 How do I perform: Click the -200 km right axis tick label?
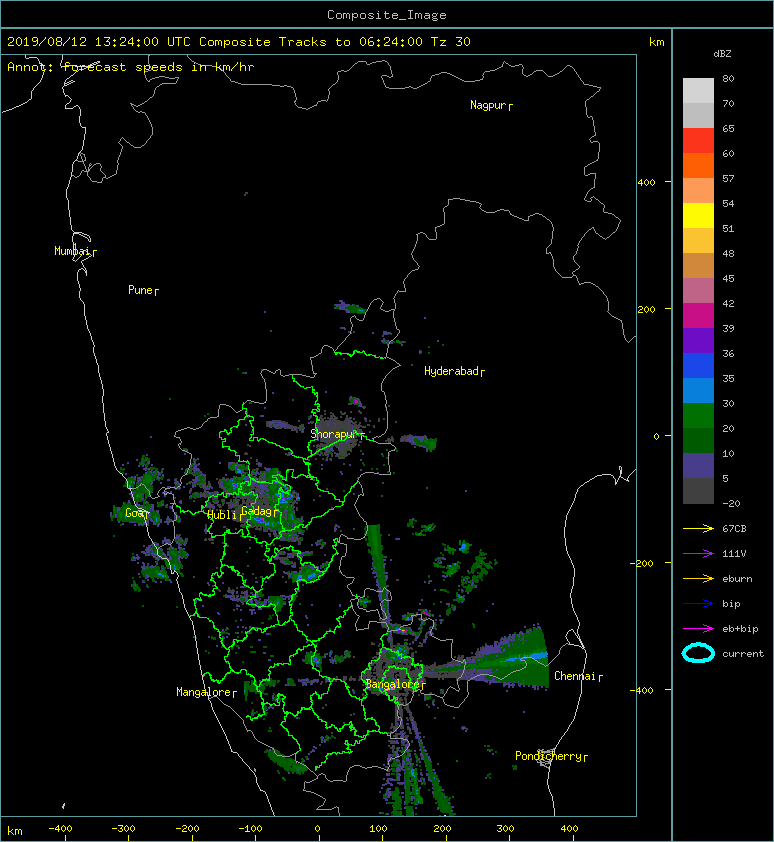pyautogui.click(x=643, y=563)
